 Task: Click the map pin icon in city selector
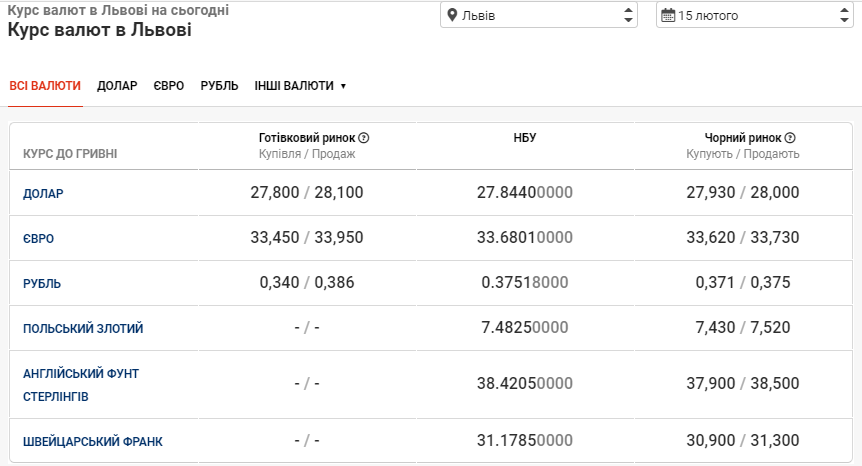[x=452, y=15]
